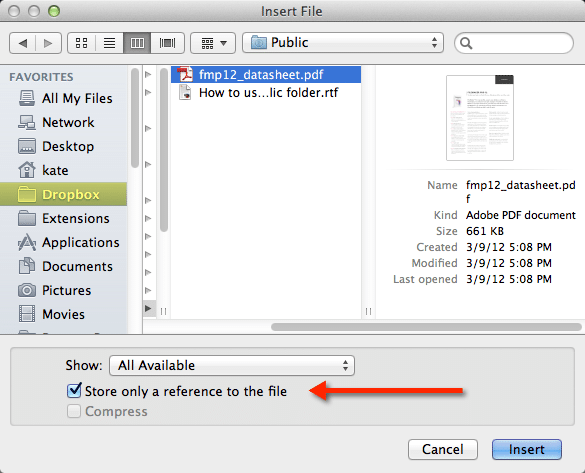Open the item arrangement dropdown
Image resolution: width=585 pixels, height=473 pixels.
(x=213, y=43)
